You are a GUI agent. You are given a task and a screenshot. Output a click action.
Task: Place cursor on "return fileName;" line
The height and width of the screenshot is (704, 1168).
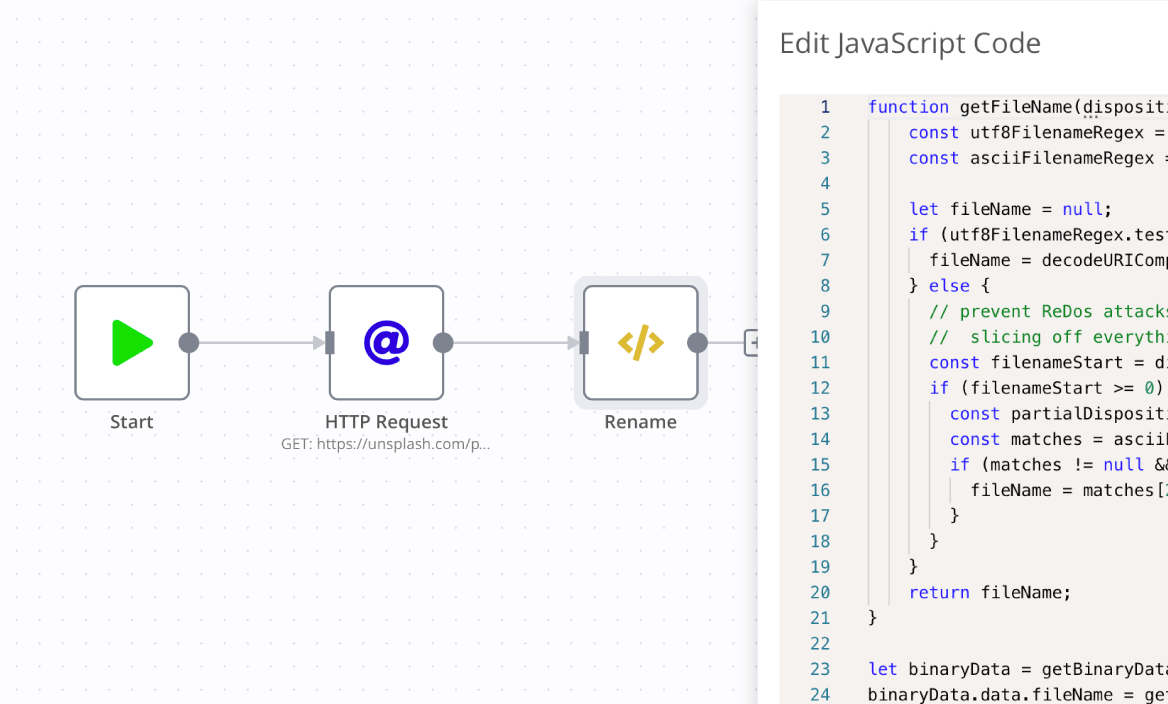point(989,592)
